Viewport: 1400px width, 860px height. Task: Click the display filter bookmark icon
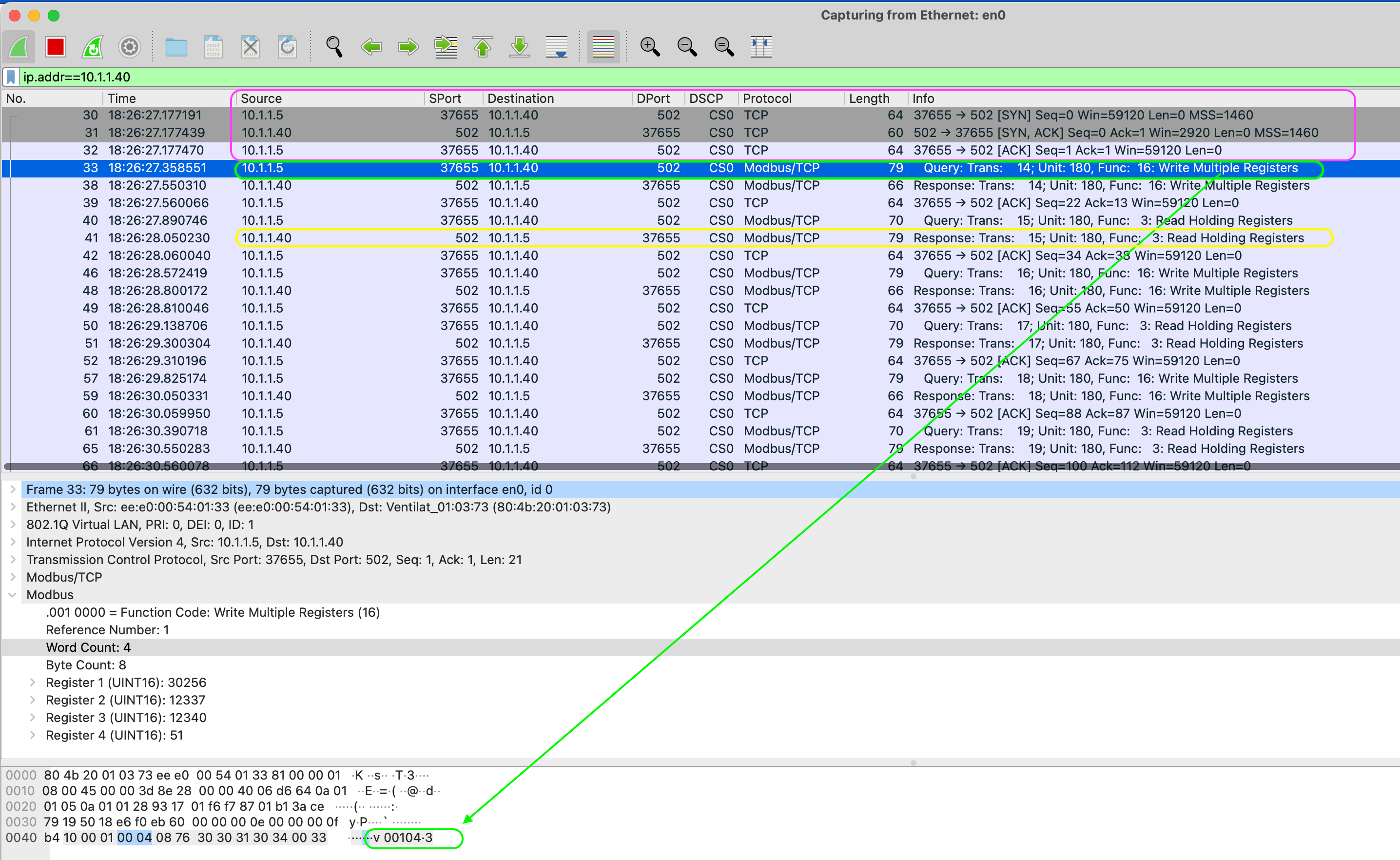(11, 77)
